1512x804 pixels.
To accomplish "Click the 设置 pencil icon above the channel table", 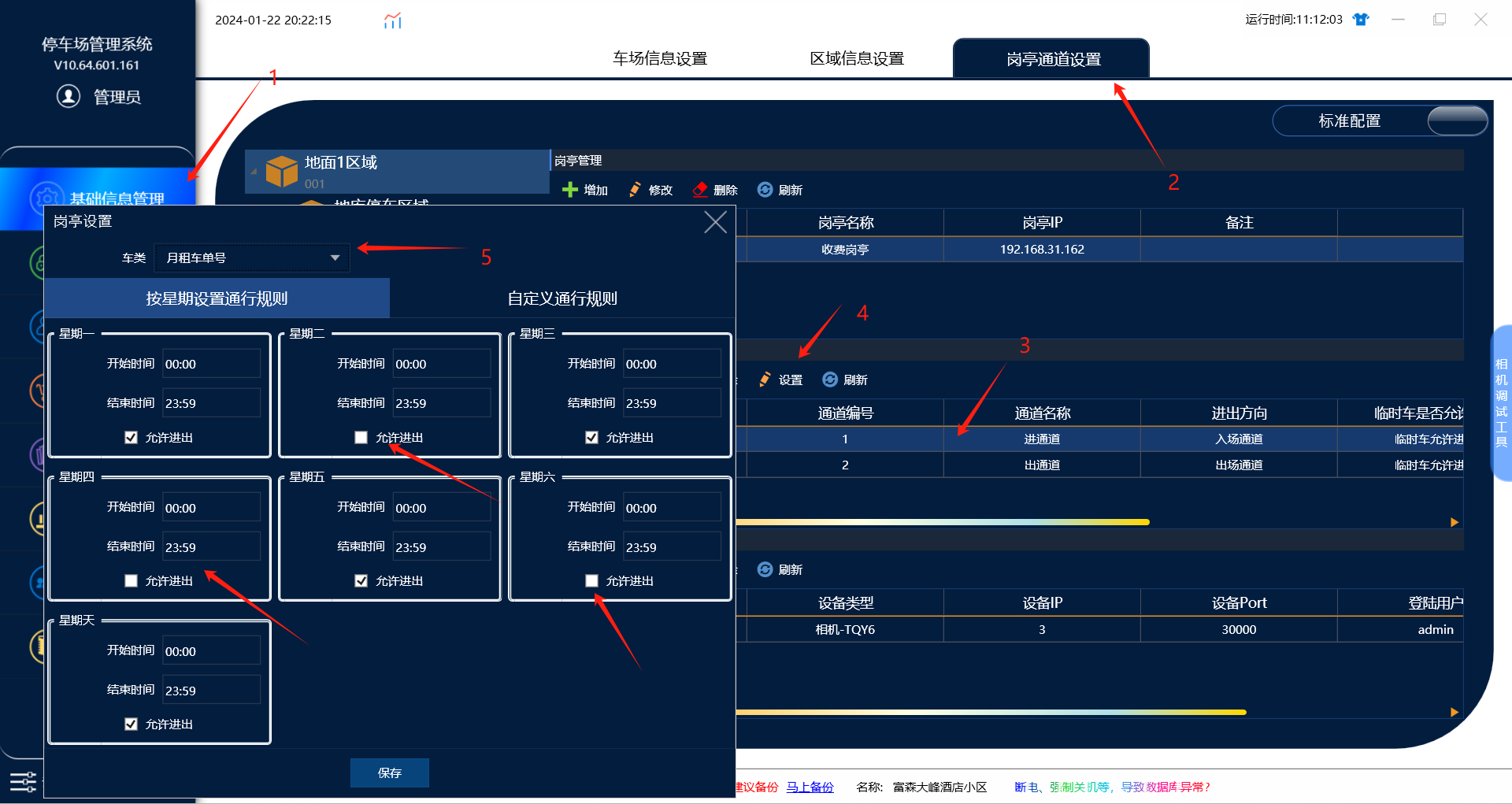I will tap(765, 380).
